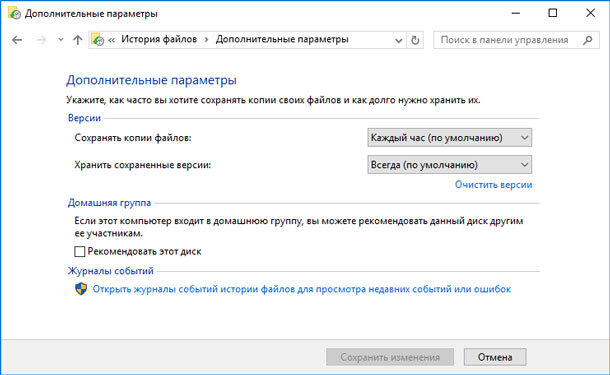Enable the Рекомендовать этот диск checkbox
This screenshot has width=610, height=375.
tap(79, 251)
